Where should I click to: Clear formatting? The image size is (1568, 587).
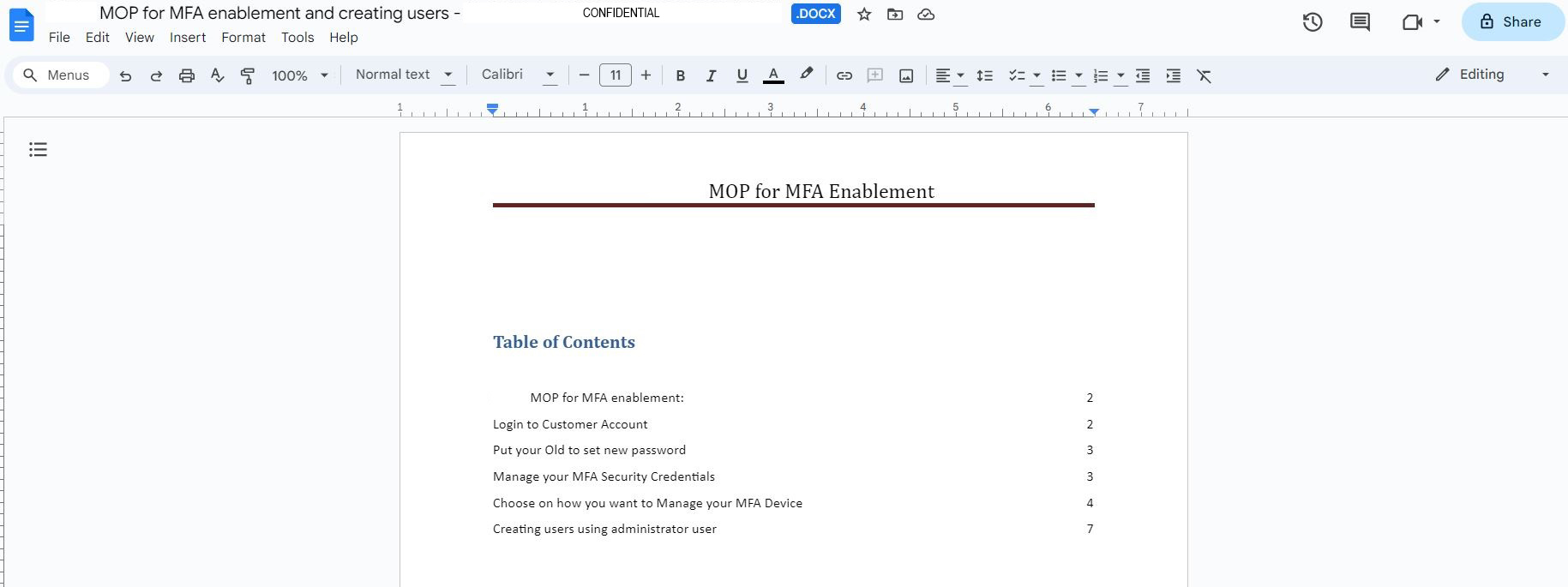pos(1205,75)
